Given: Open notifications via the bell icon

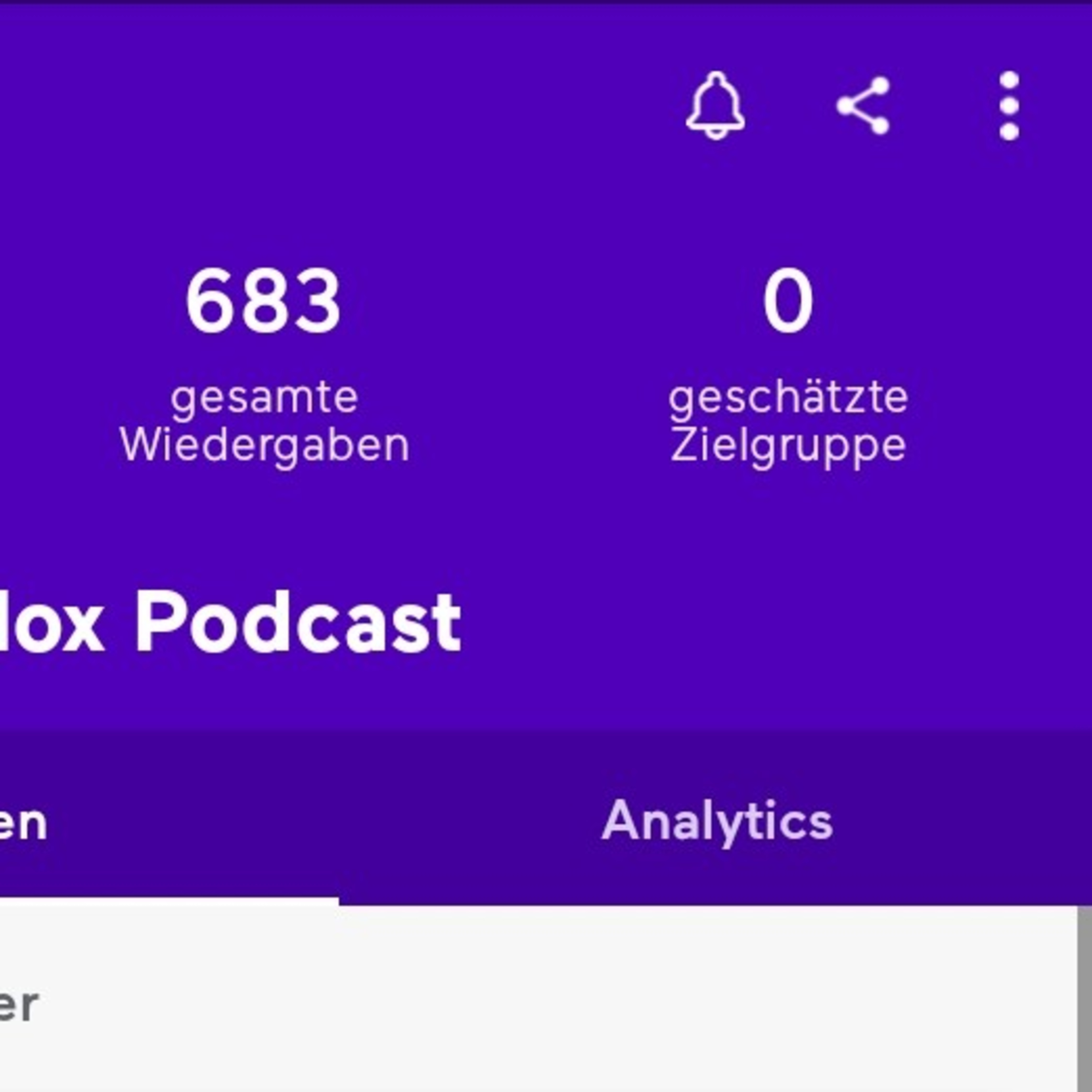Looking at the screenshot, I should point(716,106).
